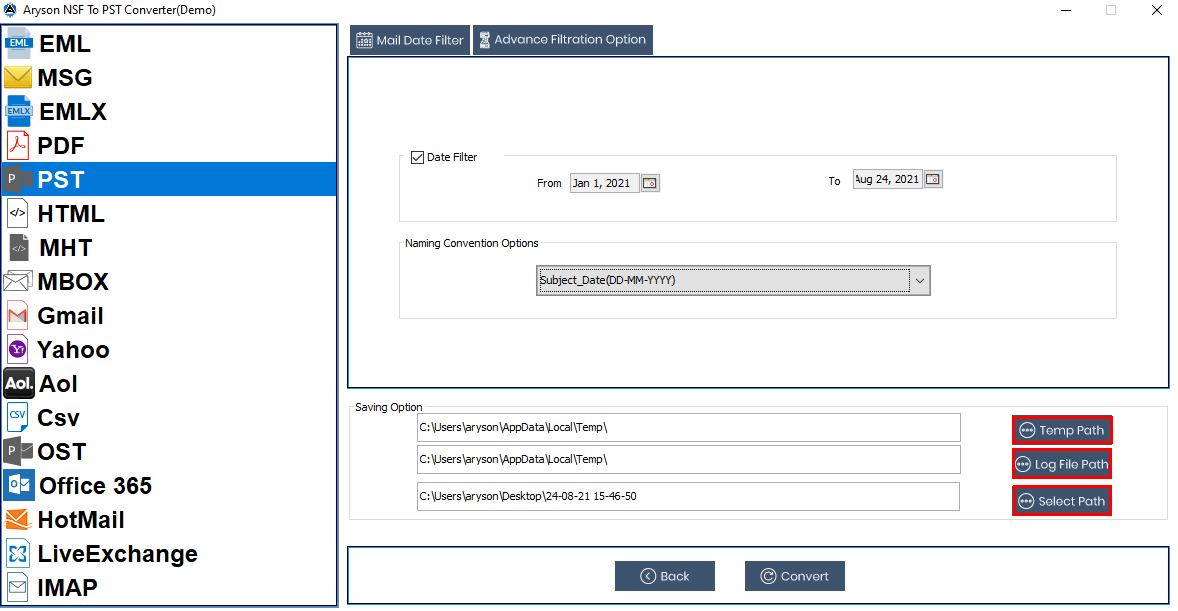Select the EML format icon
Viewport: 1178px width, 611px height.
pyautogui.click(x=19, y=44)
